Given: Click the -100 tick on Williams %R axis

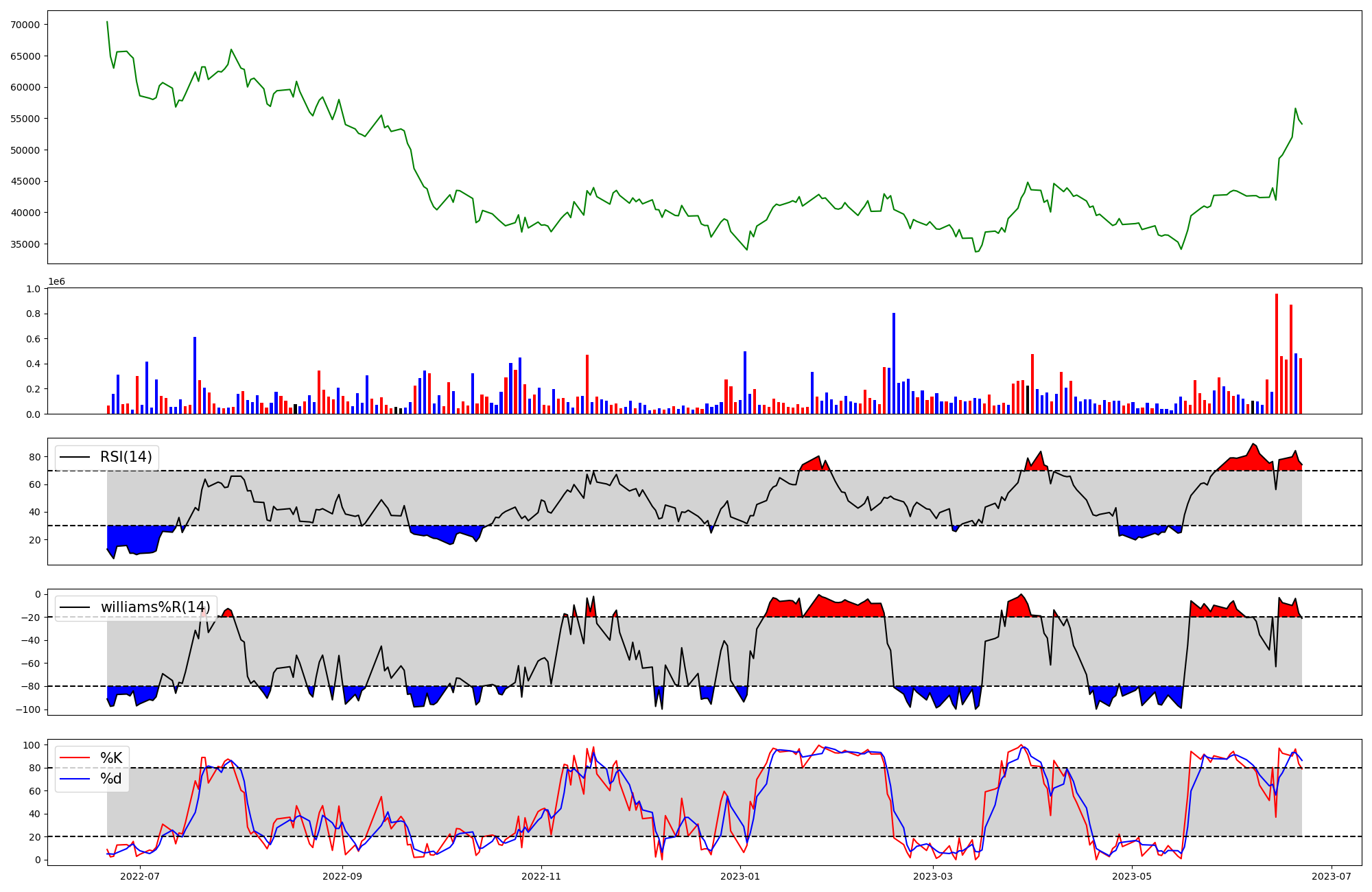Looking at the screenshot, I should pyautogui.click(x=29, y=709).
